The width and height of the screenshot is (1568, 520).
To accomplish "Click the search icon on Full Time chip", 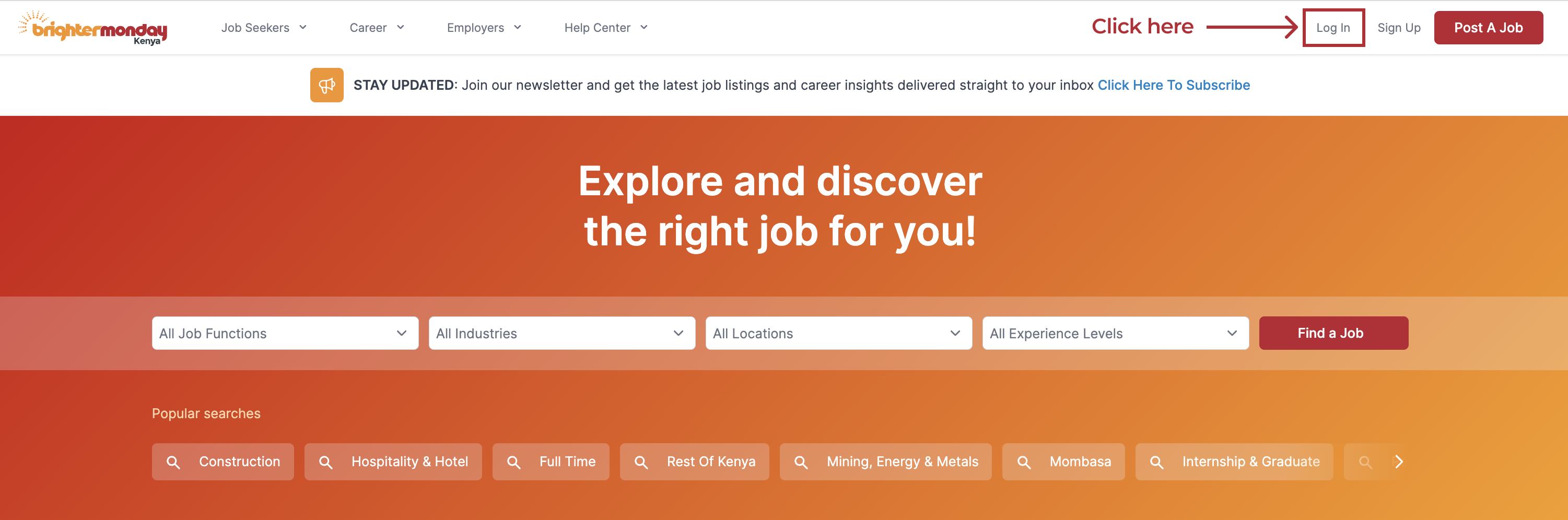I will [514, 462].
